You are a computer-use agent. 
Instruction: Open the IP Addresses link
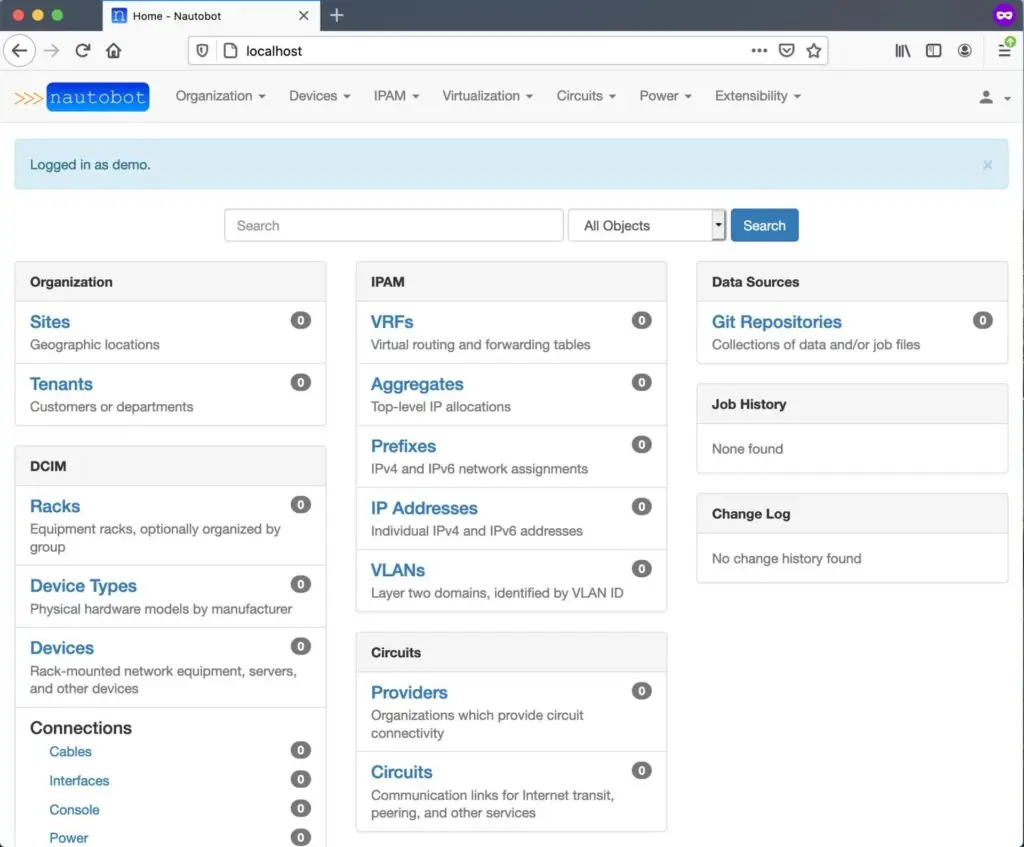(424, 508)
